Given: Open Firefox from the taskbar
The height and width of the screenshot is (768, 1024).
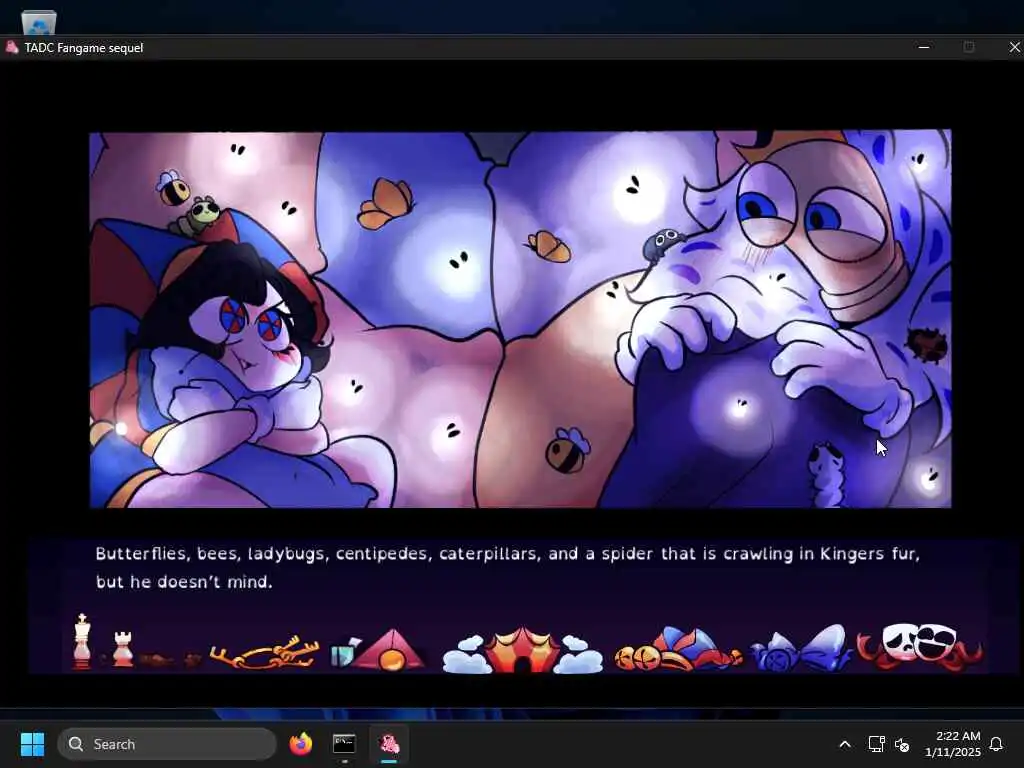Looking at the screenshot, I should click(x=300, y=744).
